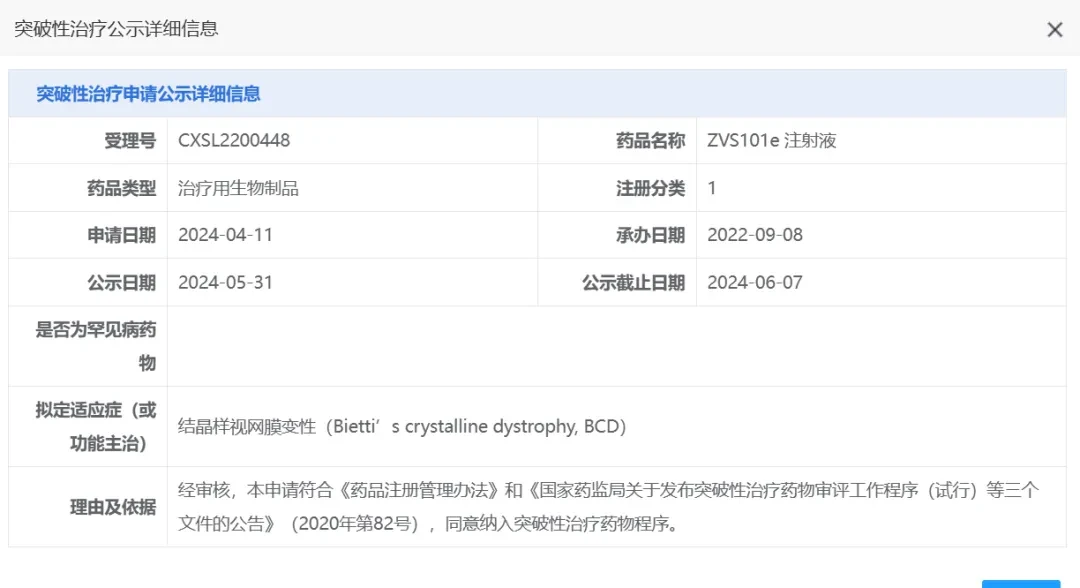Click the handling date 2022-09-08
Viewport: 1080px width, 588px height.
[x=755, y=235]
